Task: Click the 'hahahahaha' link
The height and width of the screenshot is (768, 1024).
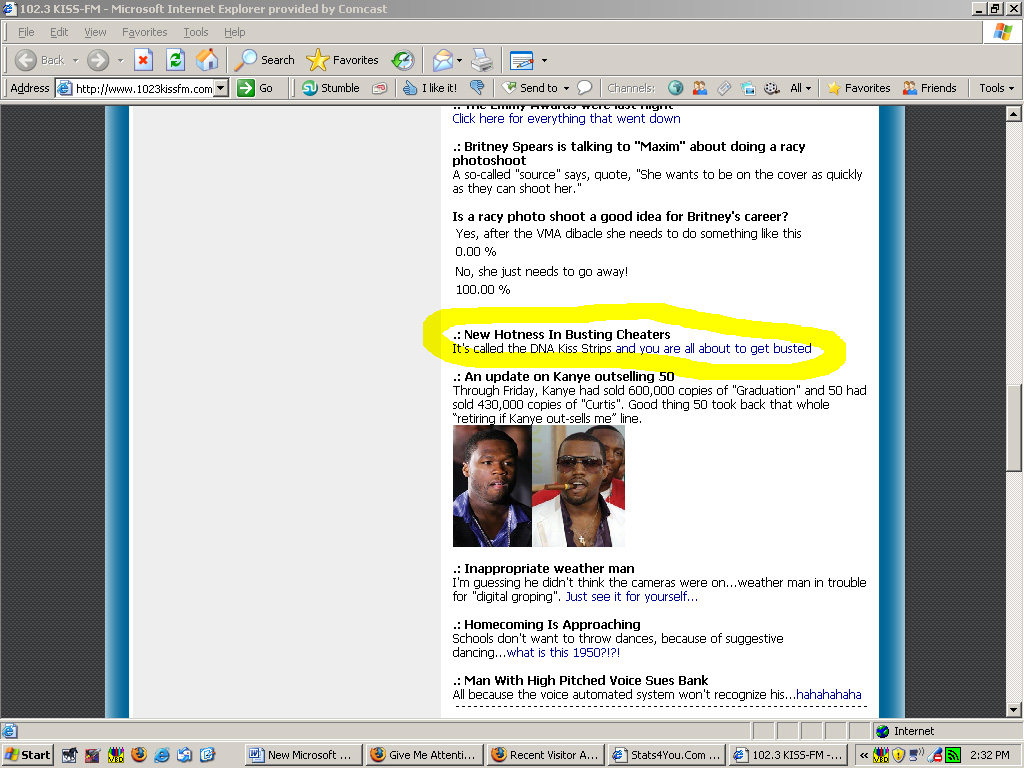Action: coord(829,694)
